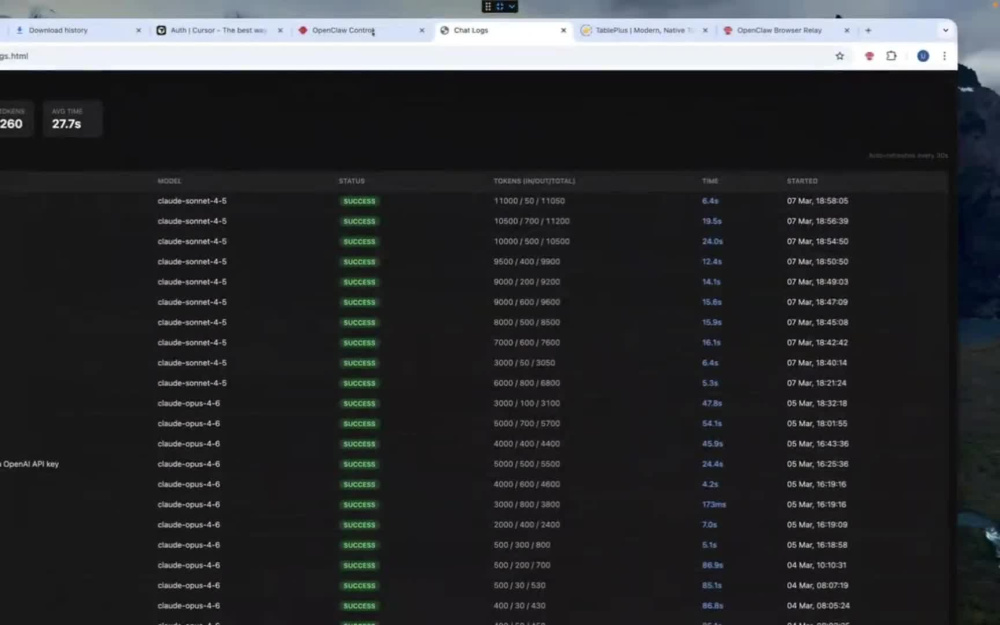Close the Auth | Cursor tab
The image size is (1000, 625).
pos(280,30)
